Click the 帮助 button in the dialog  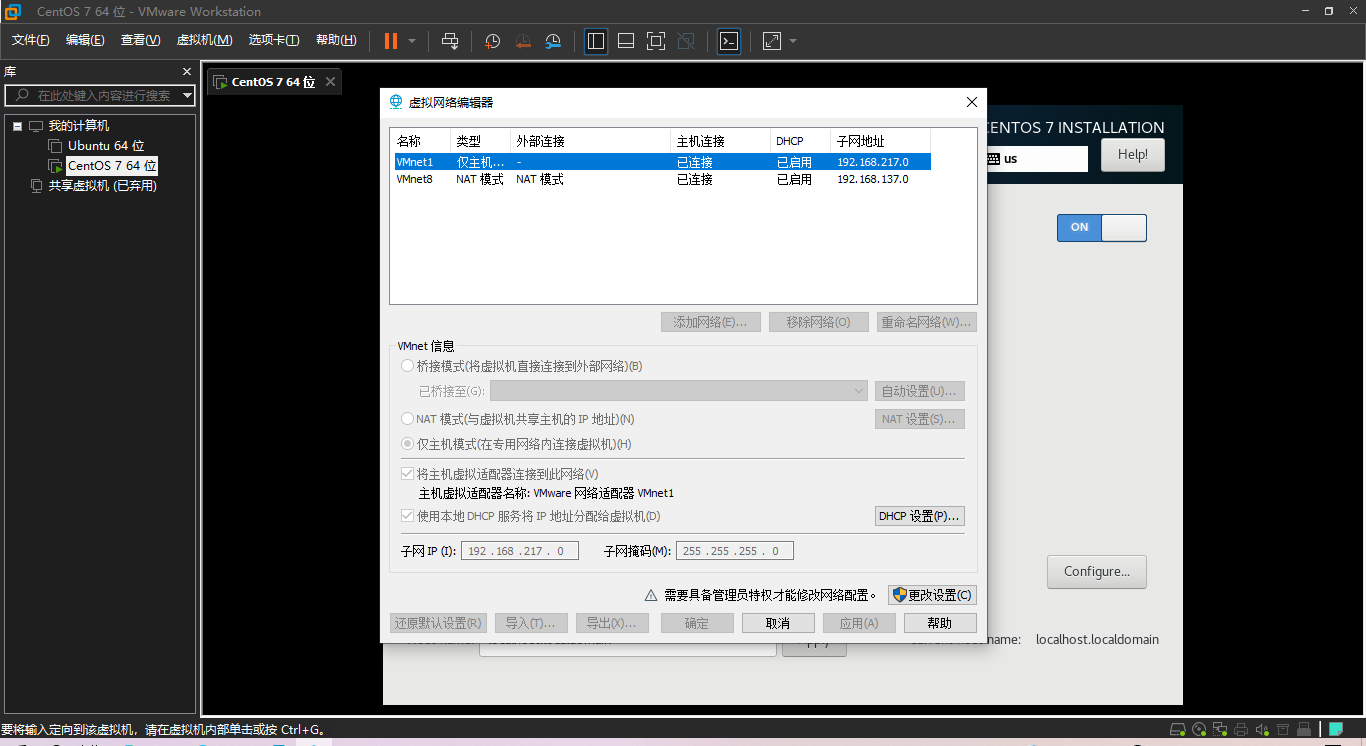click(940, 623)
